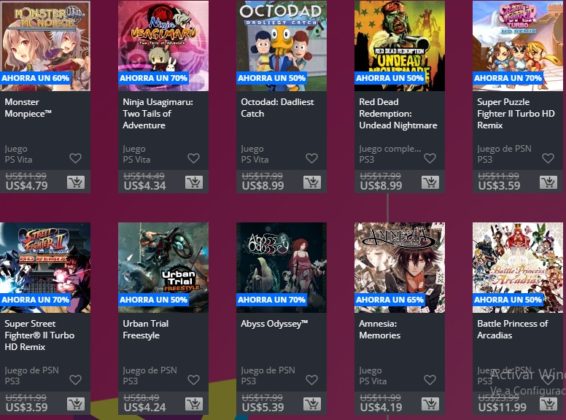Favorite Urban Trial Freestyle with heart icon
This screenshot has width=566, height=420.
(193, 380)
